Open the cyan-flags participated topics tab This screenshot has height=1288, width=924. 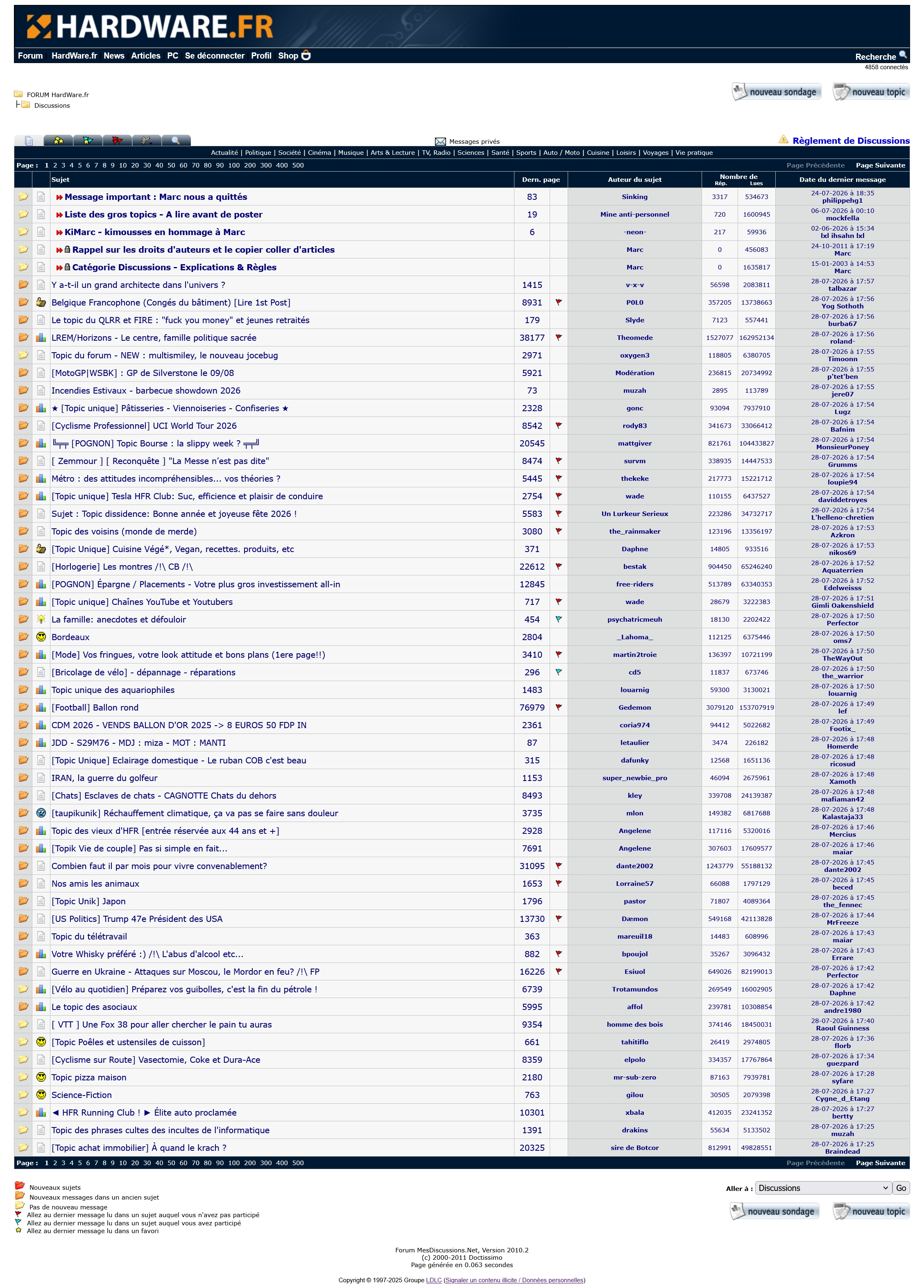(88, 140)
